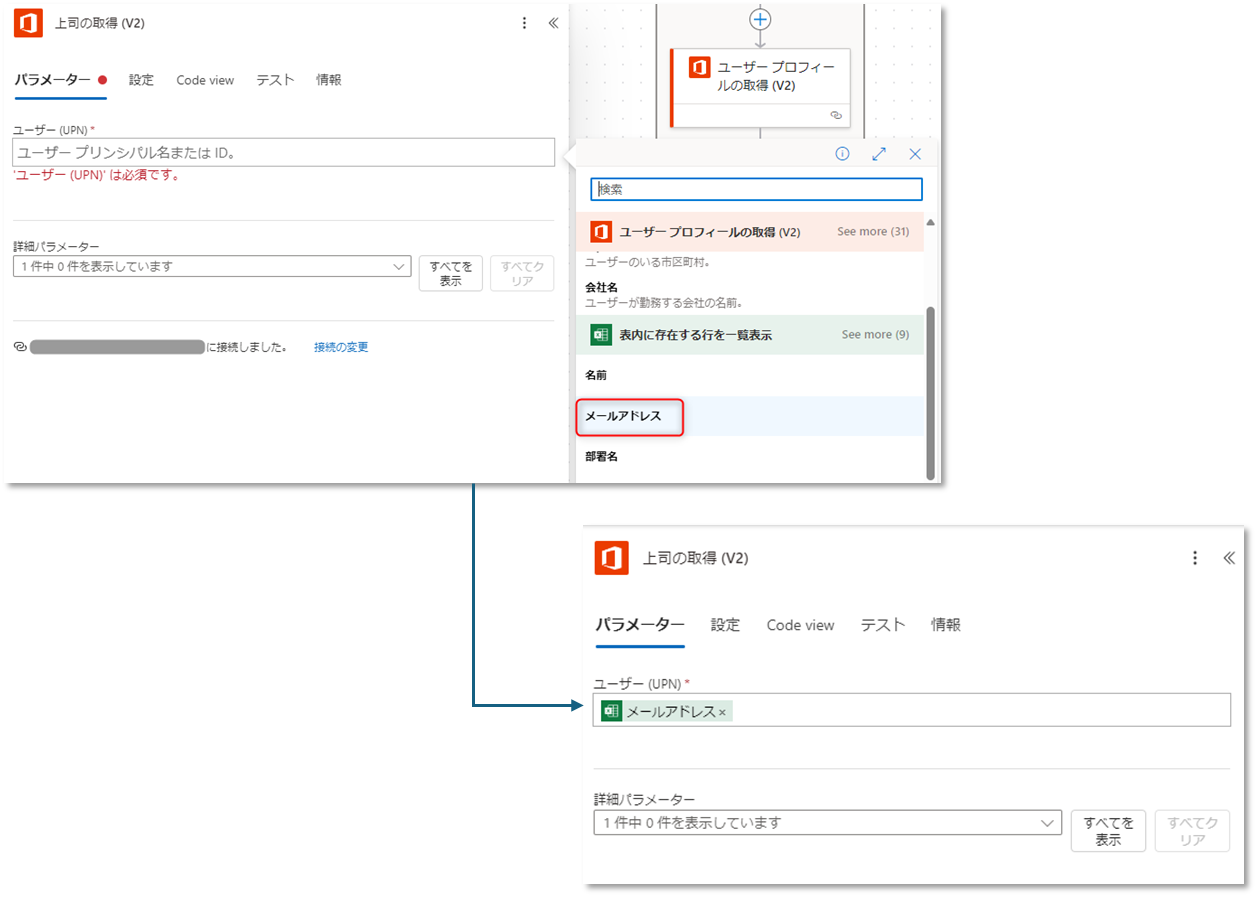Expand the dynamic content popup to full size
Screen dimensions: 1257x897
click(x=879, y=154)
